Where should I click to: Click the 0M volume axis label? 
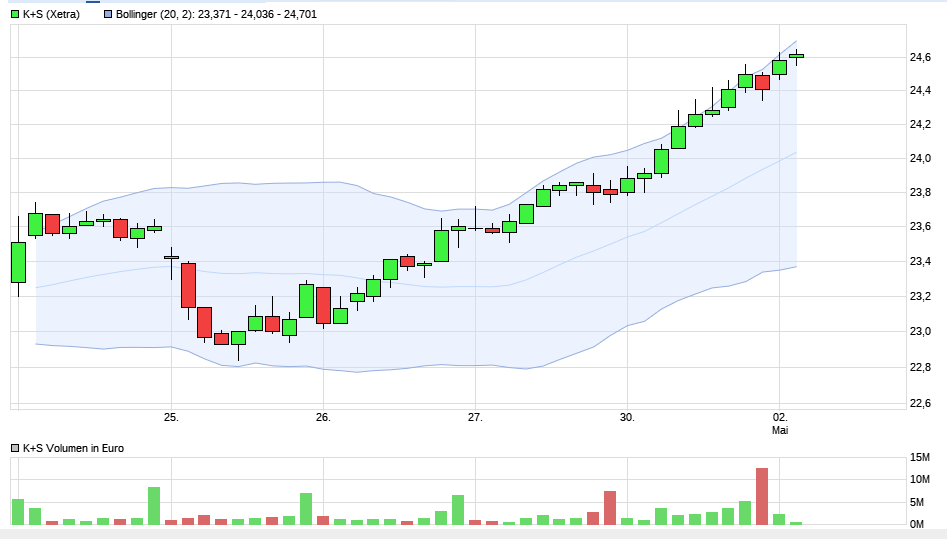click(x=917, y=524)
